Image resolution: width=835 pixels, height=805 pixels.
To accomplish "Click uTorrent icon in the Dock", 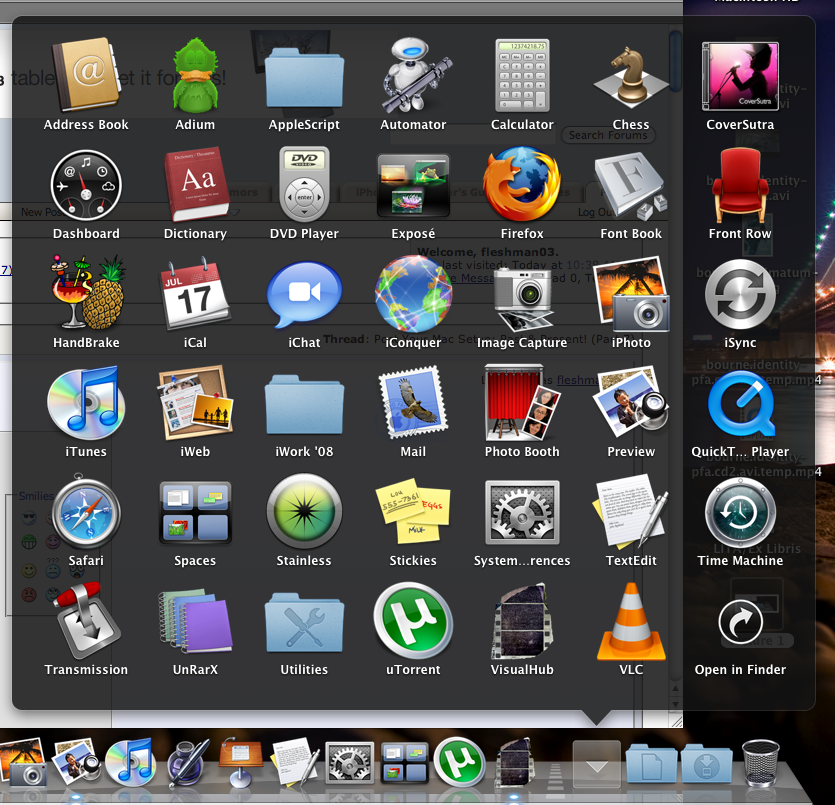I will 460,762.
